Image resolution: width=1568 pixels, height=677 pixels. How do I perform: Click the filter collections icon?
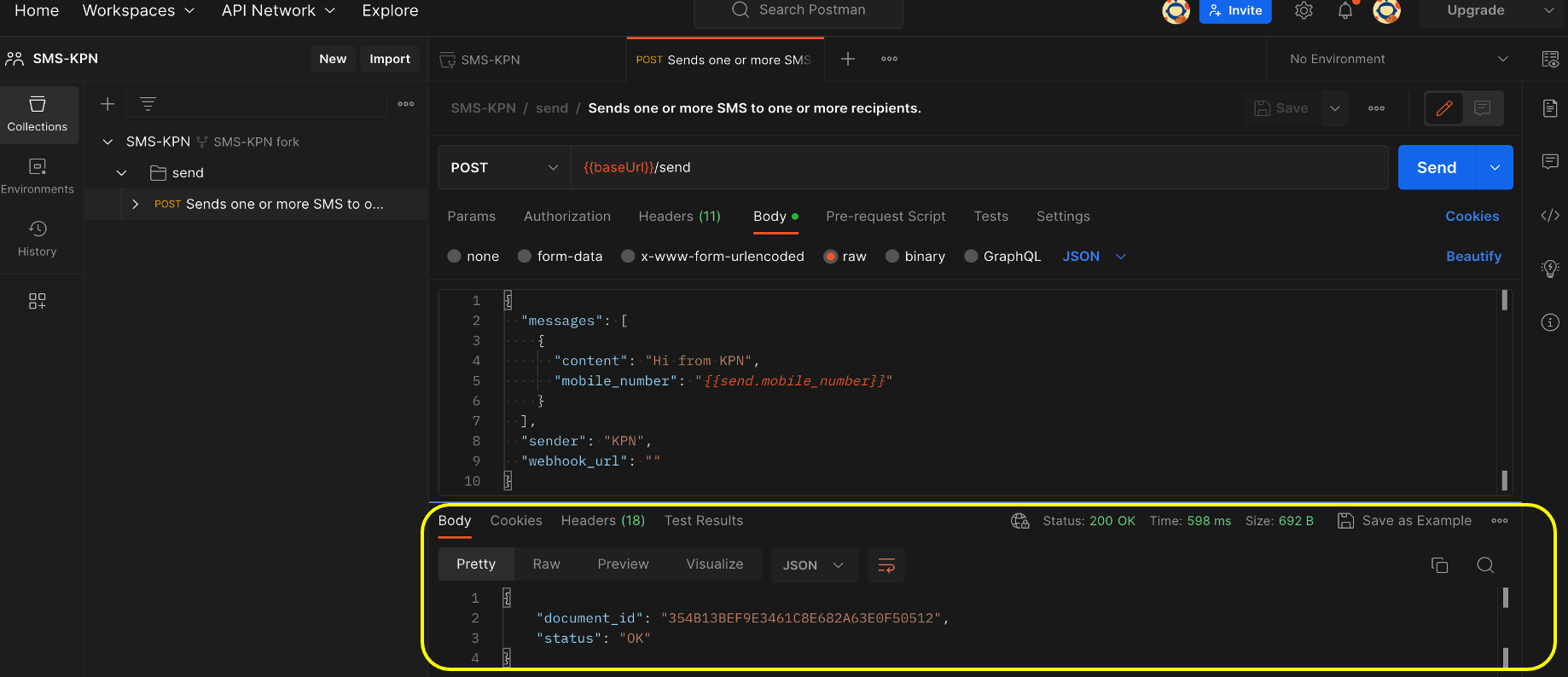148,104
